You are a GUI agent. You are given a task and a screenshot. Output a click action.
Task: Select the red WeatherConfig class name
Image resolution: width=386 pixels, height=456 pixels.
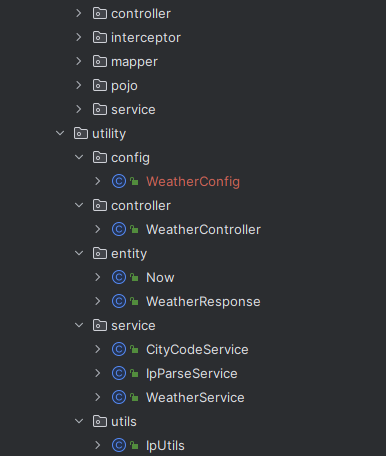pos(193,182)
